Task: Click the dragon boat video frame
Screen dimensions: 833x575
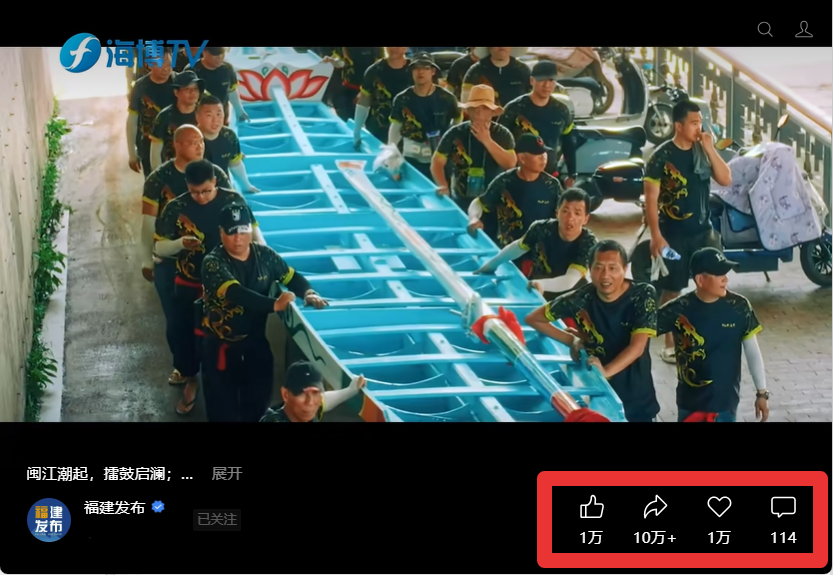Action: coord(416,234)
